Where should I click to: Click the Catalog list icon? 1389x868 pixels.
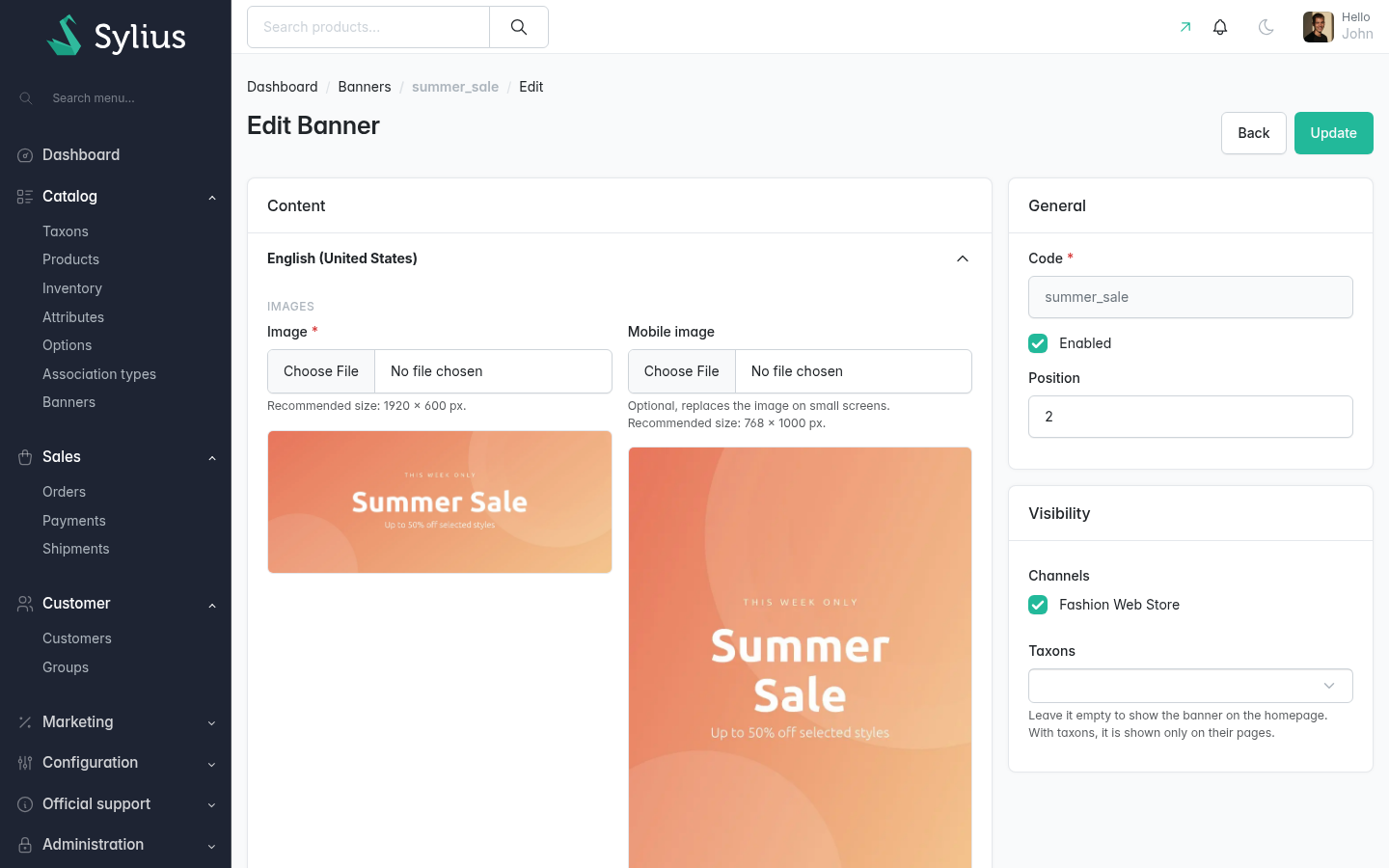25,197
